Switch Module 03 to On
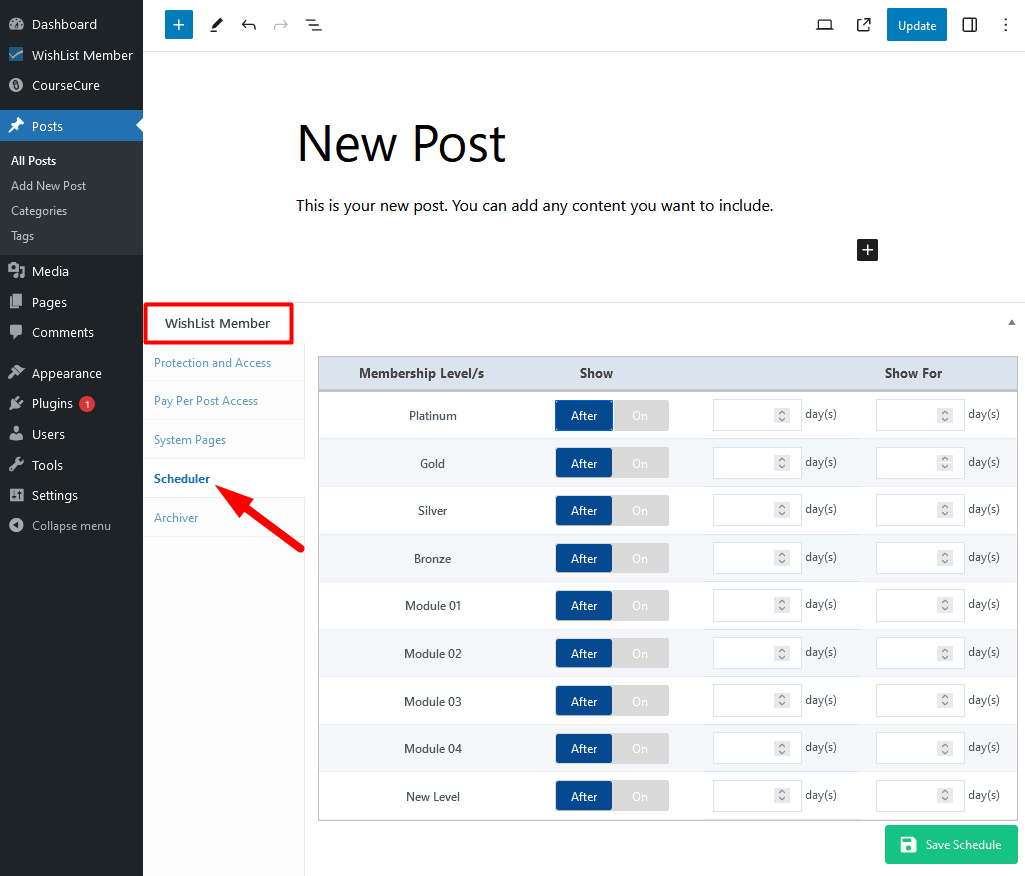Screen dimensions: 1025x876 (640, 701)
